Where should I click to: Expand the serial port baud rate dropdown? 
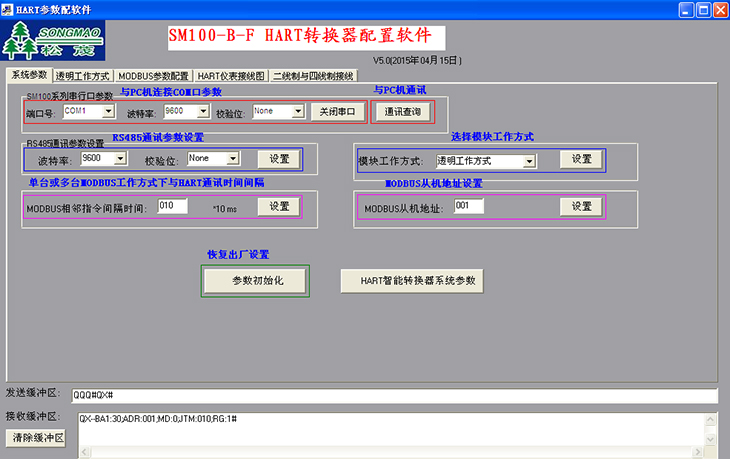click(203, 111)
